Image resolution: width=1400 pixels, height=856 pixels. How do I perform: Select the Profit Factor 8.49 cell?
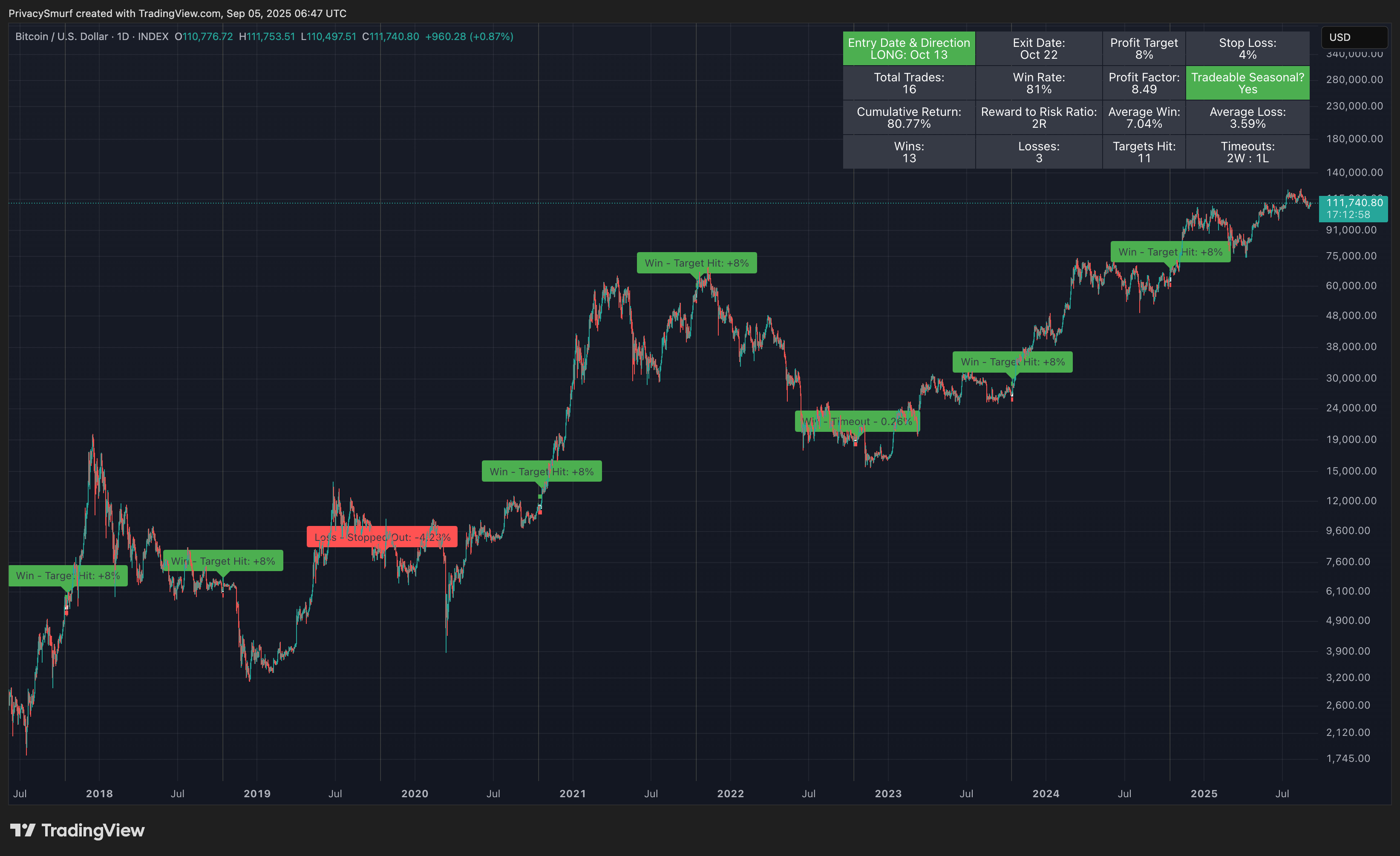1143,83
